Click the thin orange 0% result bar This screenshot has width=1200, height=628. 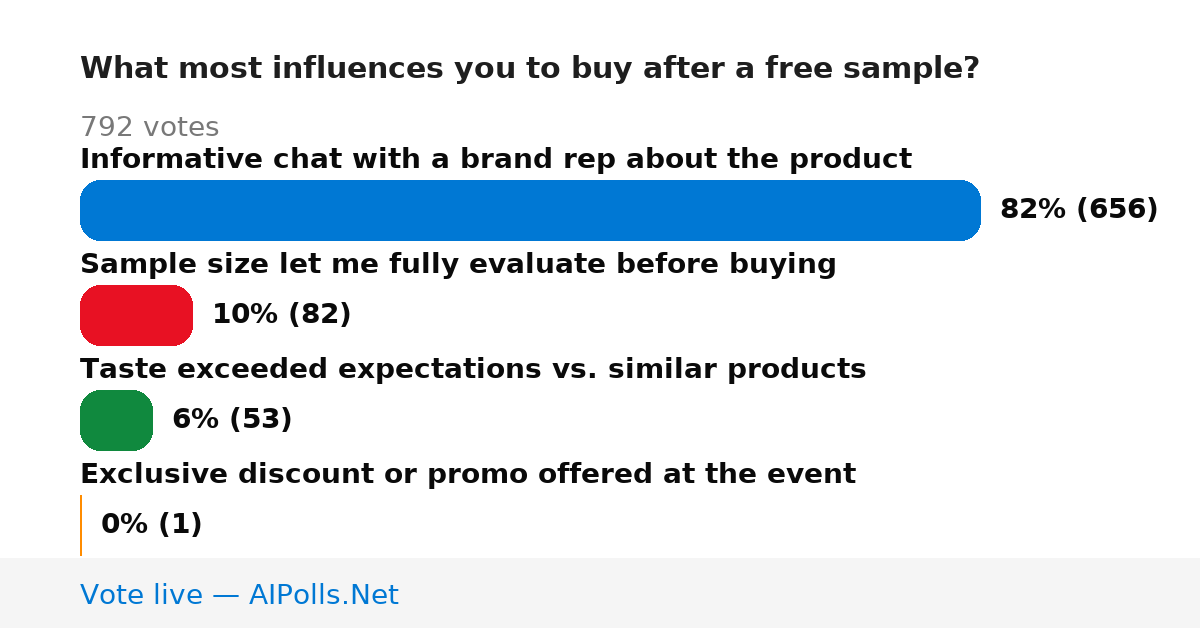pos(81,525)
